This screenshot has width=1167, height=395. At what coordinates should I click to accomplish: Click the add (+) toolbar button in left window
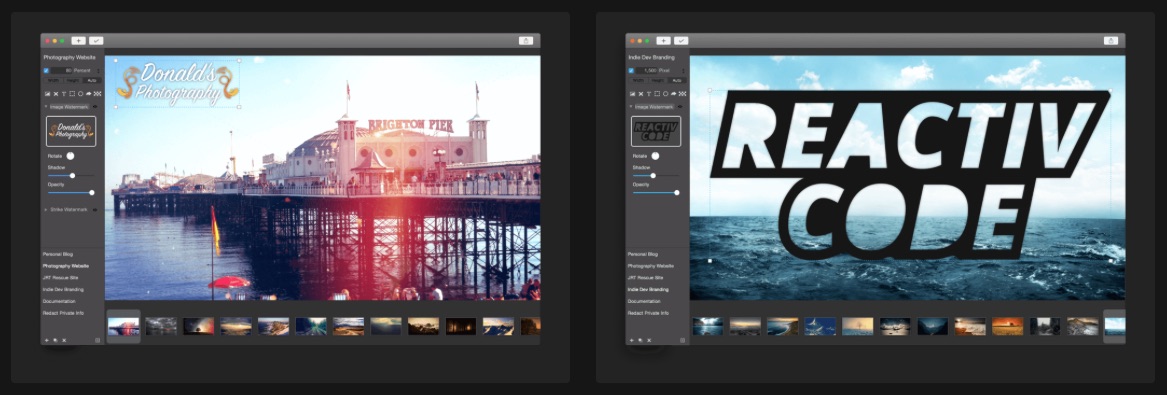click(x=78, y=40)
